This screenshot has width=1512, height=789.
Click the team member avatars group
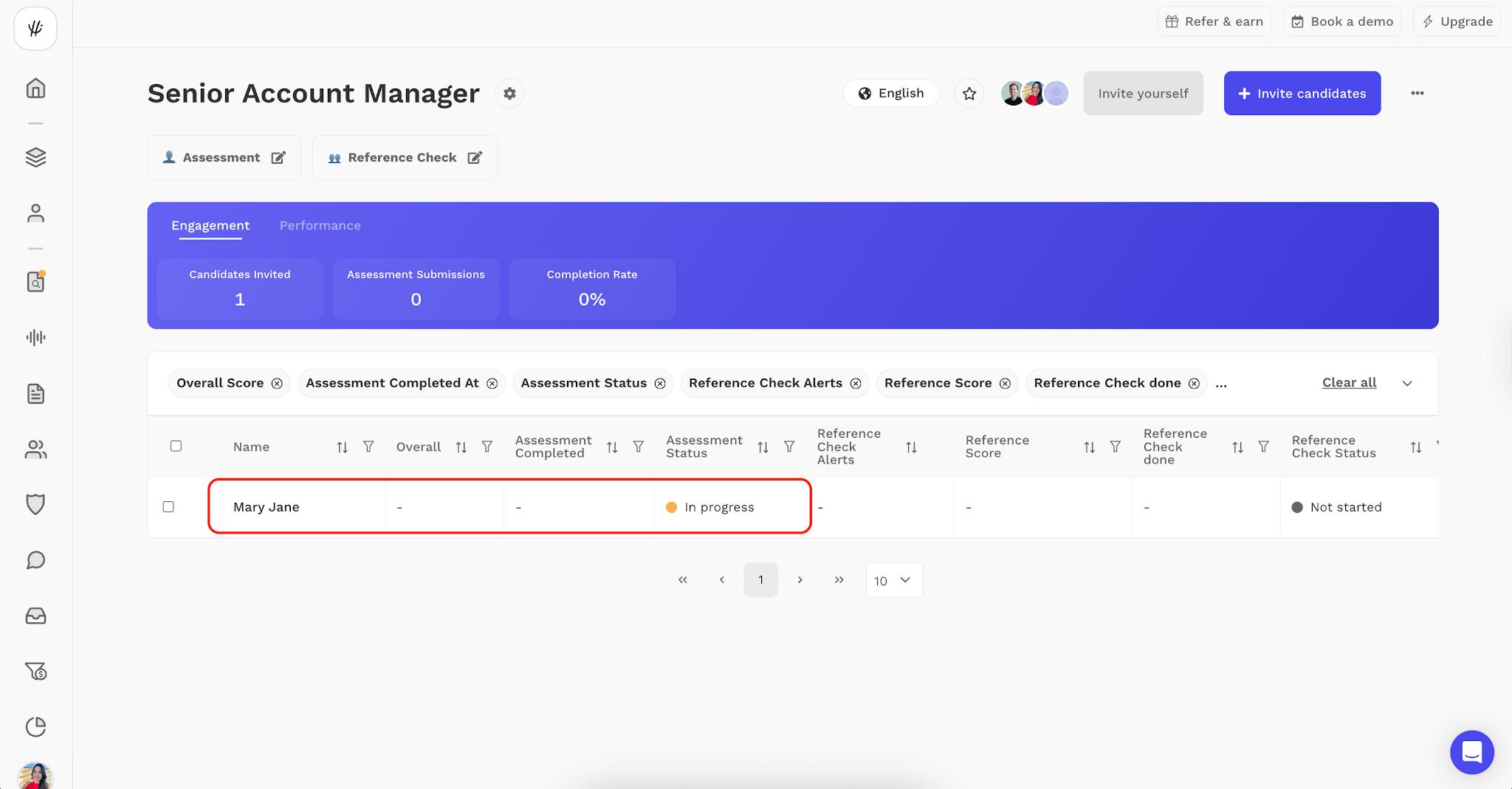(1034, 93)
